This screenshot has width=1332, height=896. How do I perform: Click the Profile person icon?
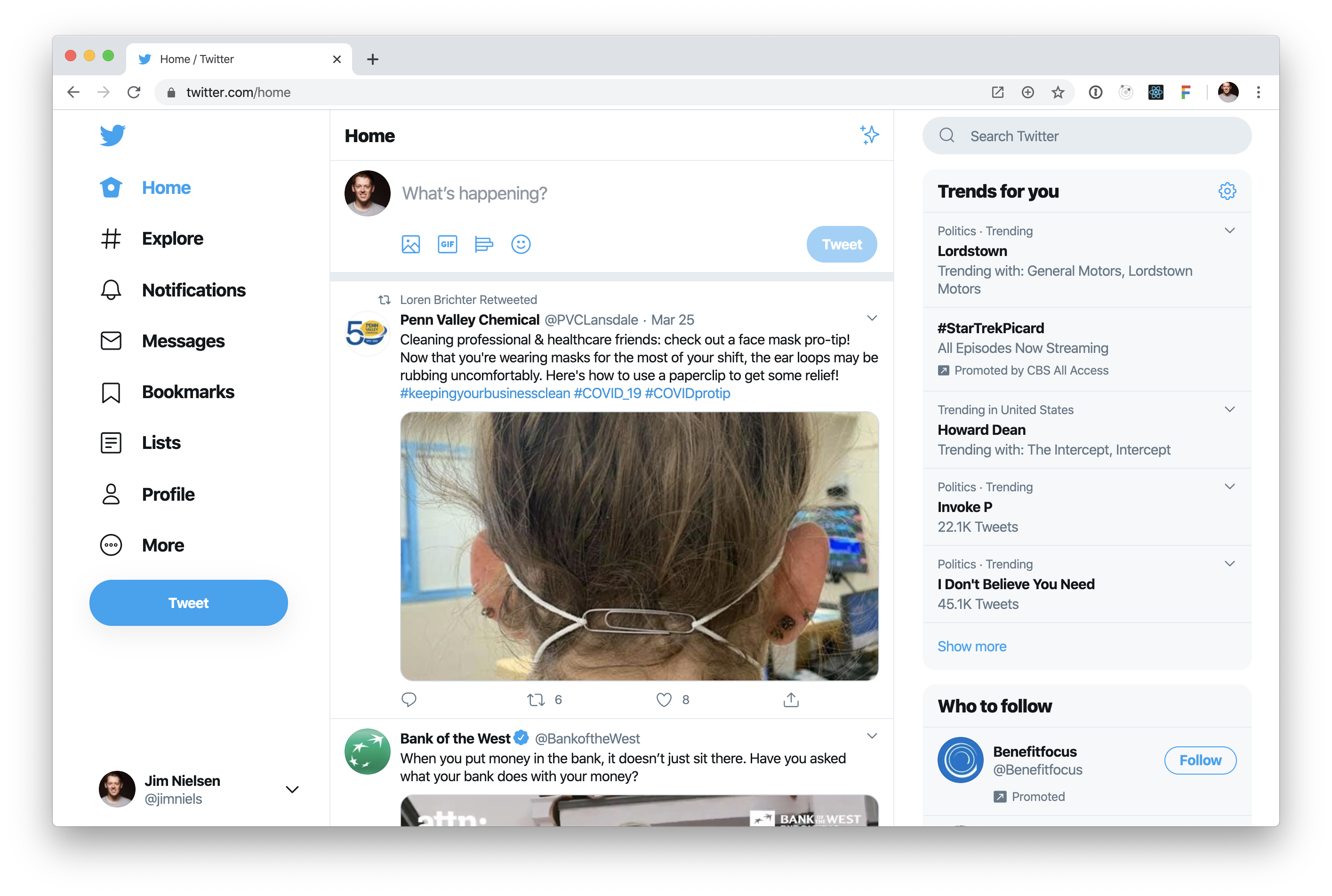point(111,494)
